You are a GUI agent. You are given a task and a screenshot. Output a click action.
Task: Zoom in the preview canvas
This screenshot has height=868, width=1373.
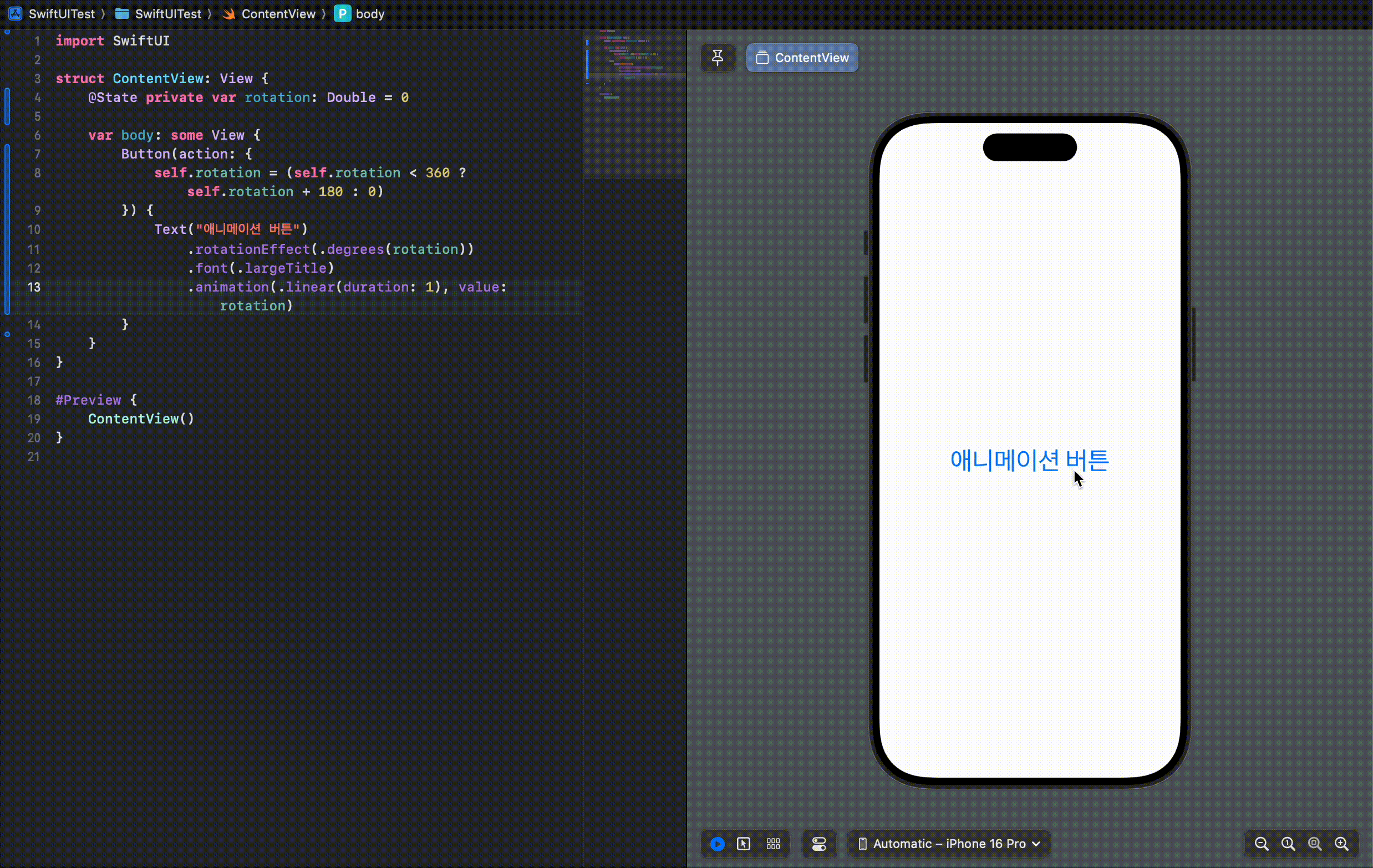click(1341, 844)
